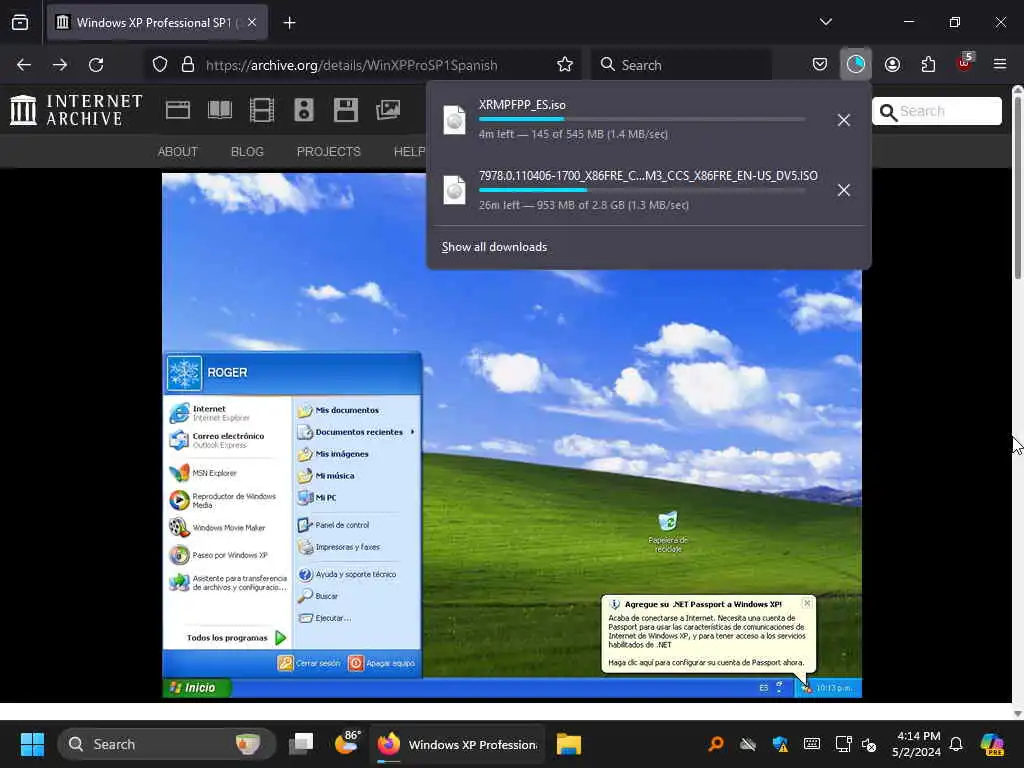Open the Texts books icon
The height and width of the screenshot is (768, 1024).
[219, 110]
